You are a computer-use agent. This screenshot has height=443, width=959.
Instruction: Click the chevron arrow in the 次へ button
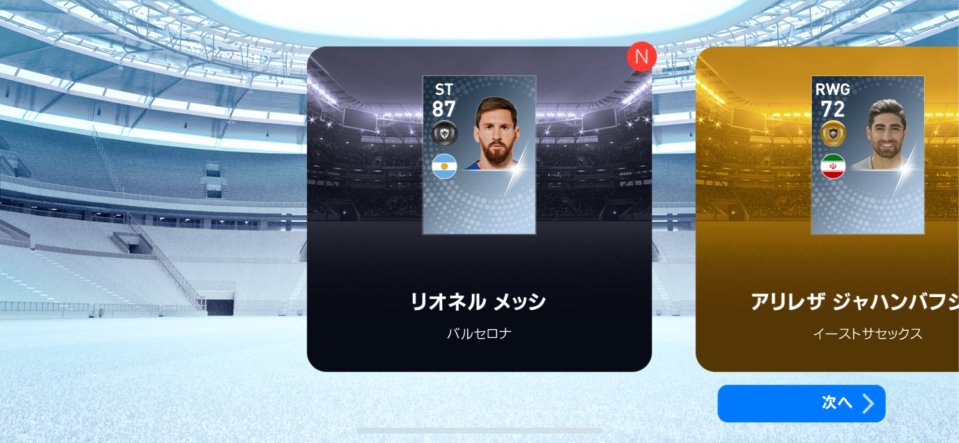868,403
